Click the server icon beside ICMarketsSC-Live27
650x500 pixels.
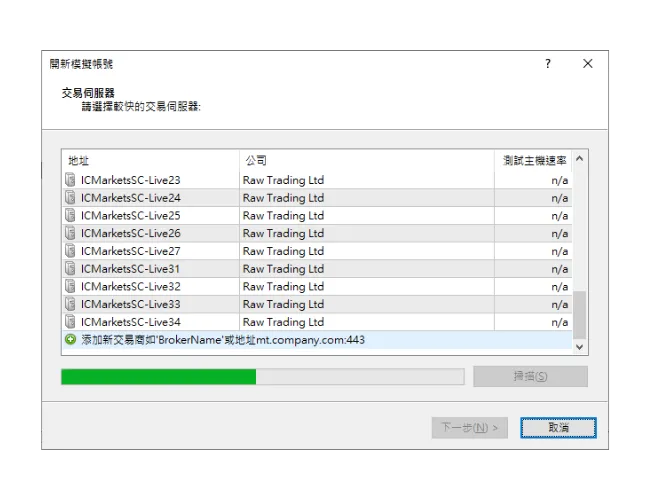pyautogui.click(x=70, y=251)
